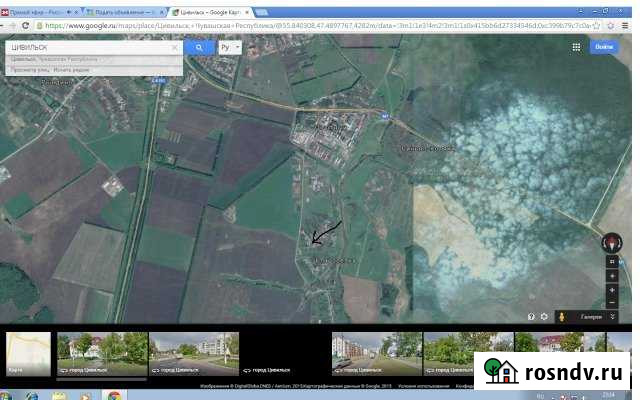Click the Войти sign-in button
The height and width of the screenshot is (400, 640).
pyautogui.click(x=604, y=46)
